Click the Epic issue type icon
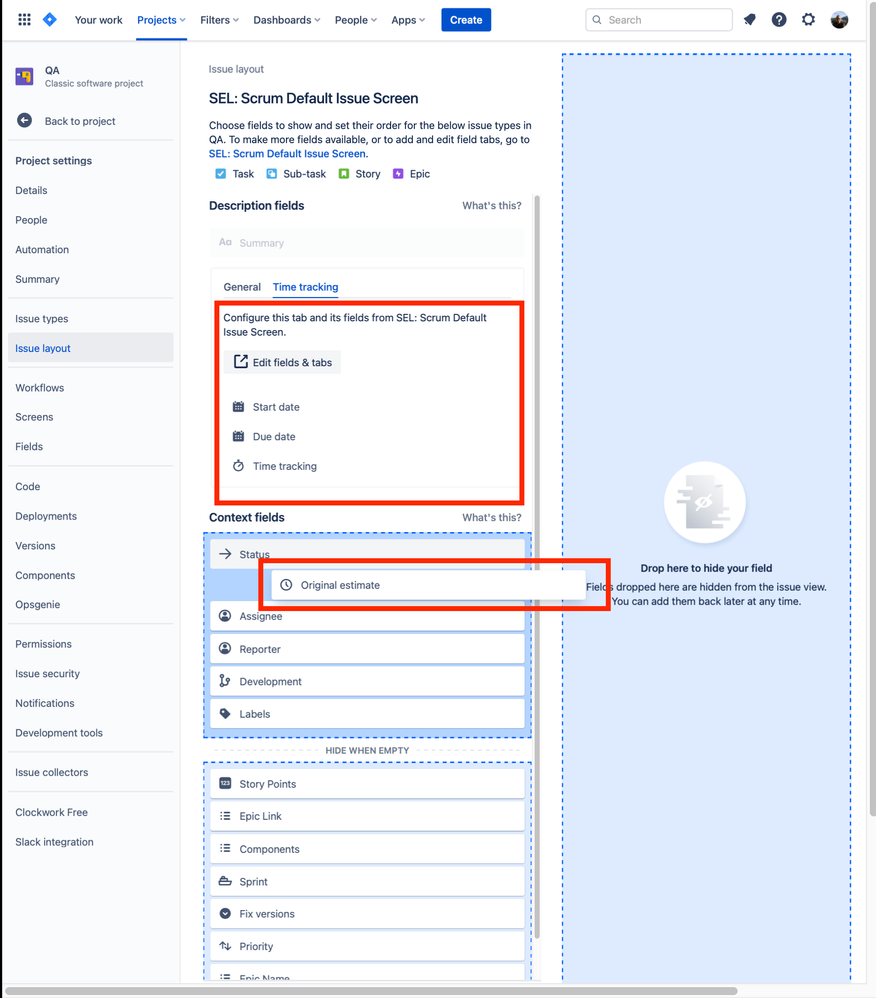The image size is (876, 998). coord(398,174)
